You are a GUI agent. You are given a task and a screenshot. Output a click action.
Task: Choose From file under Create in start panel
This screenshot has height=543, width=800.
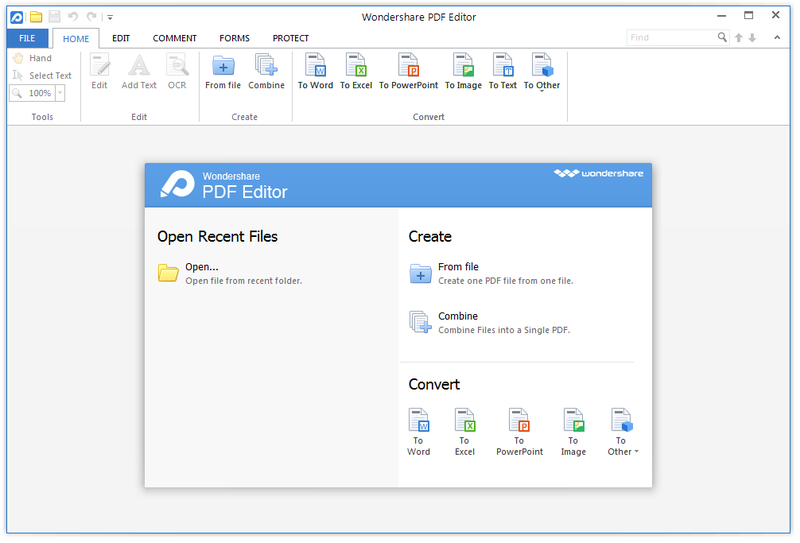pos(458,267)
